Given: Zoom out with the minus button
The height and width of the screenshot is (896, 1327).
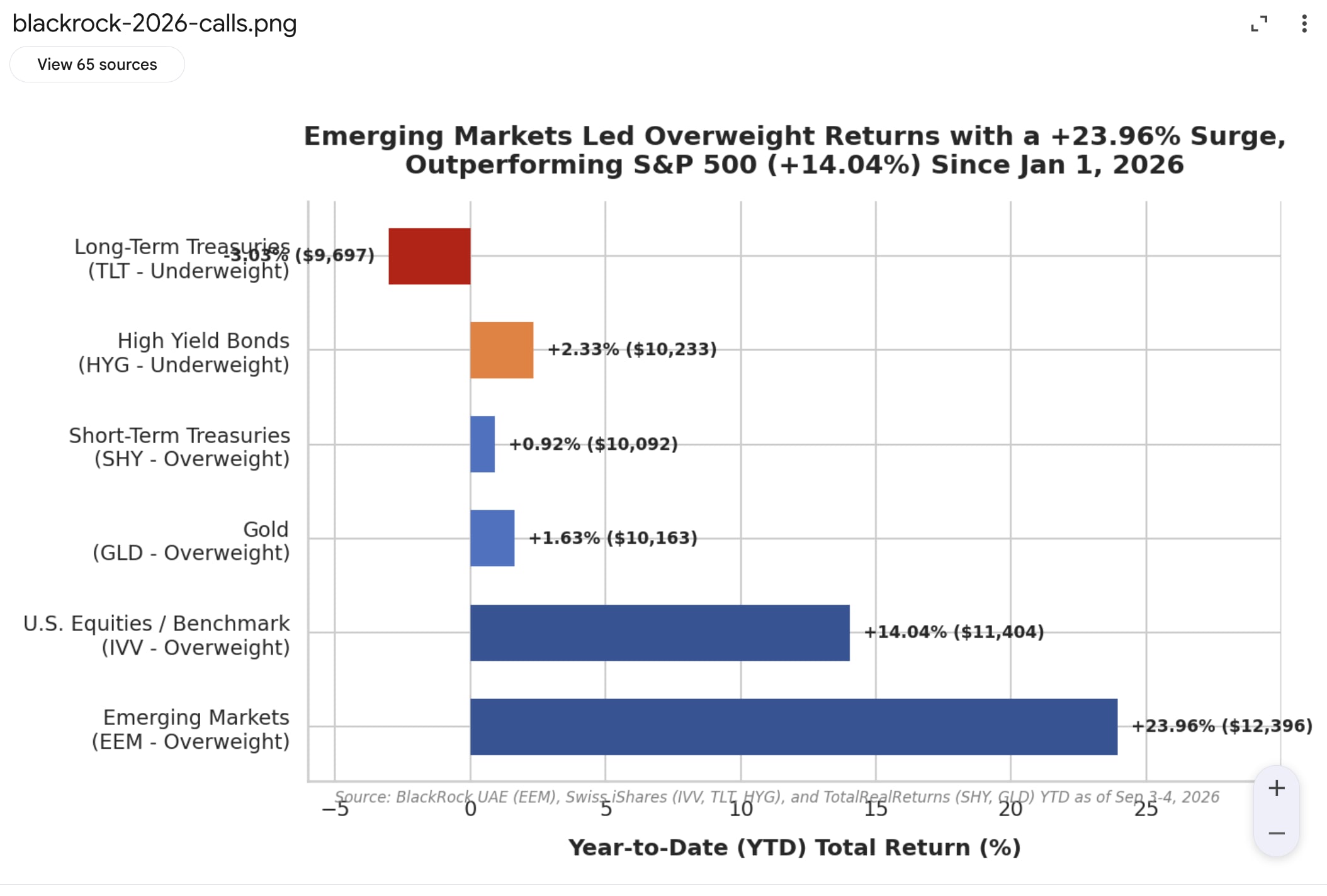Looking at the screenshot, I should (x=1276, y=834).
